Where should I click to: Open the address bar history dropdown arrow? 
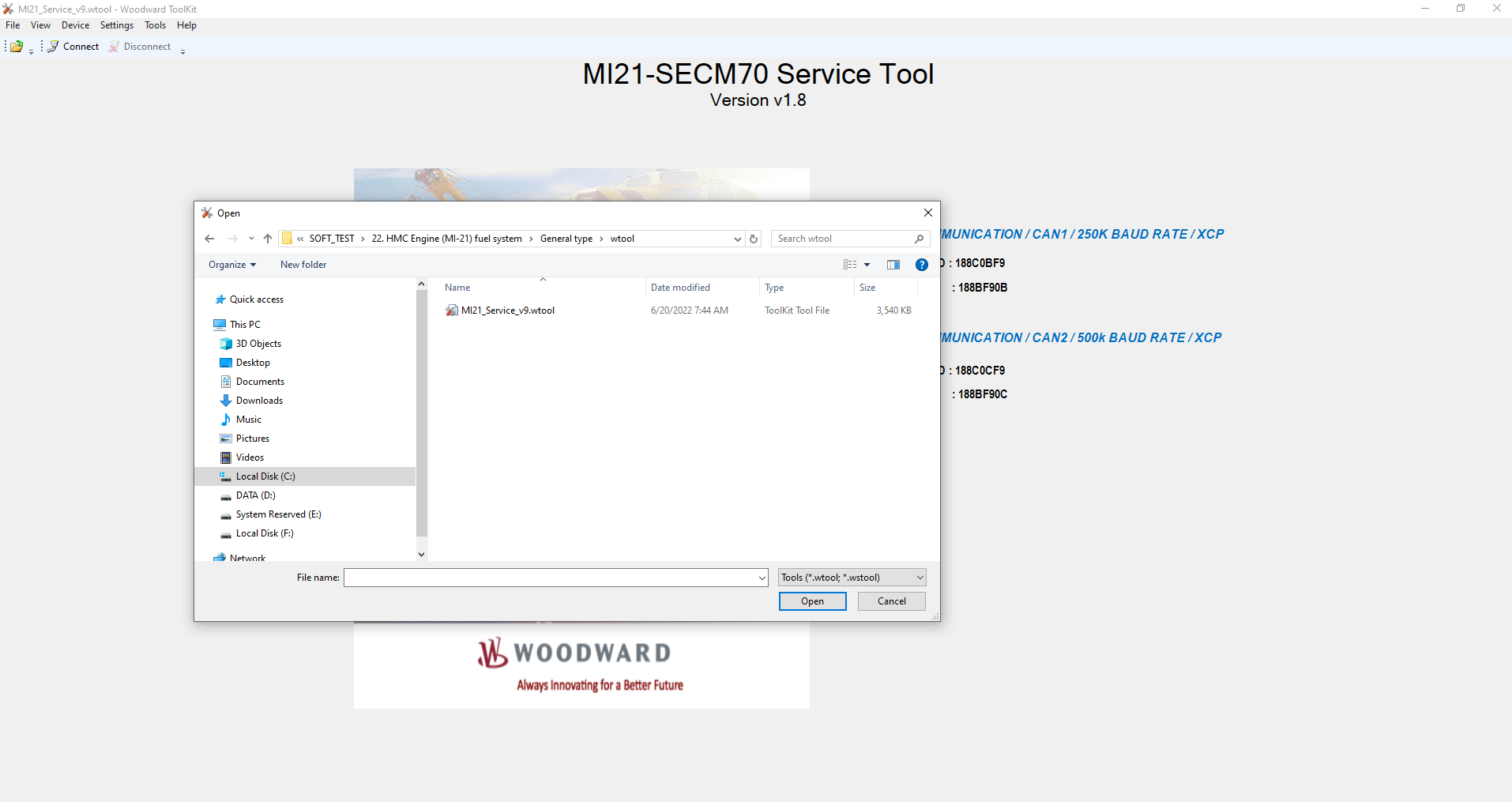736,238
